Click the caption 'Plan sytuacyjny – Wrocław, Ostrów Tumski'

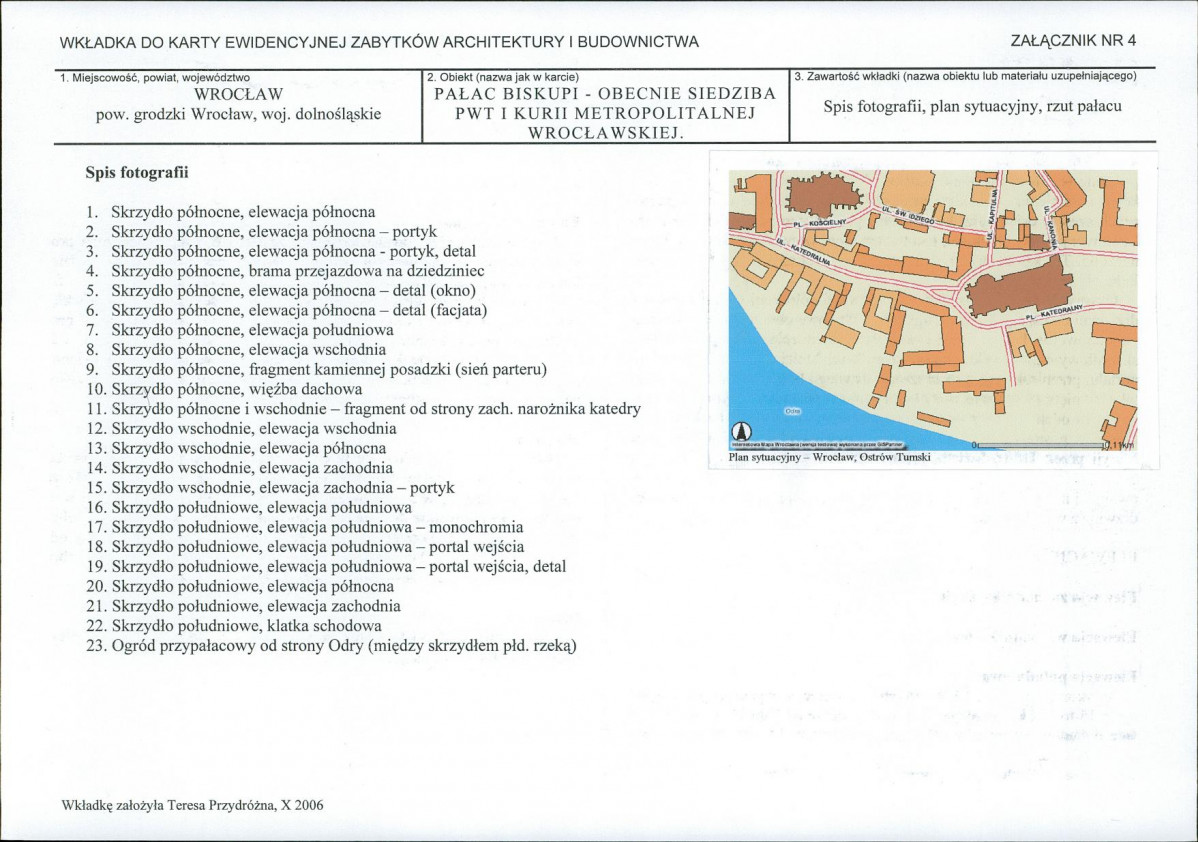point(830,457)
